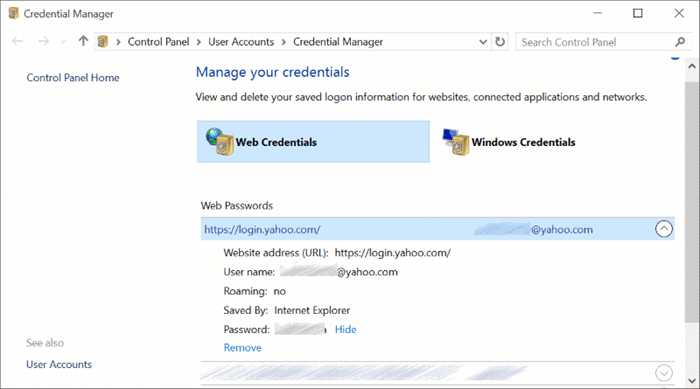
Task: Close the Credential Manager window
Action: (x=679, y=13)
